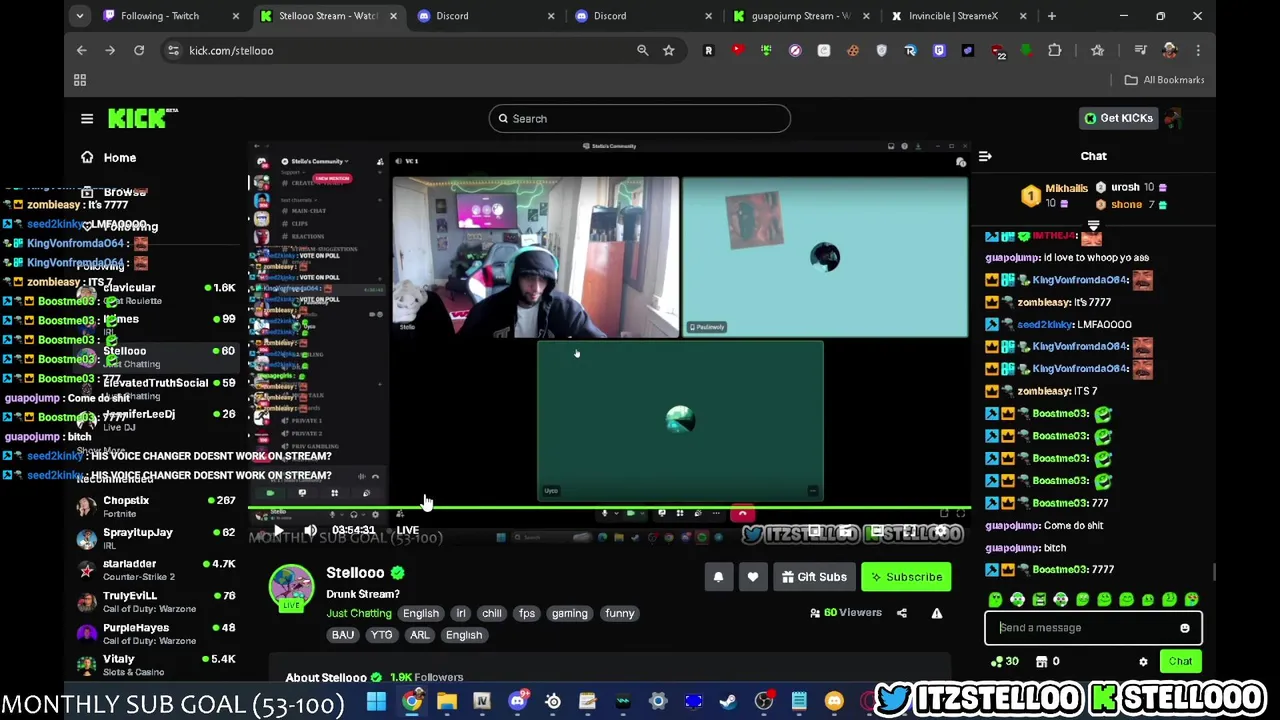Image resolution: width=1280 pixels, height=720 pixels.
Task: Open the tab search dropdown arrow
Action: tap(80, 16)
